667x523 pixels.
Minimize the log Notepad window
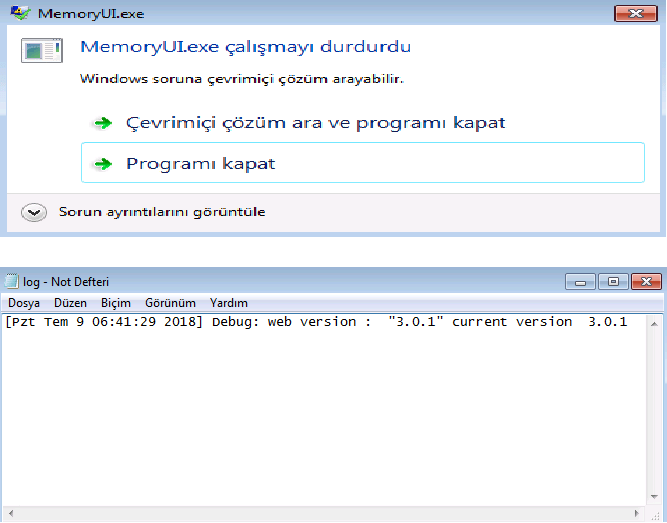580,282
